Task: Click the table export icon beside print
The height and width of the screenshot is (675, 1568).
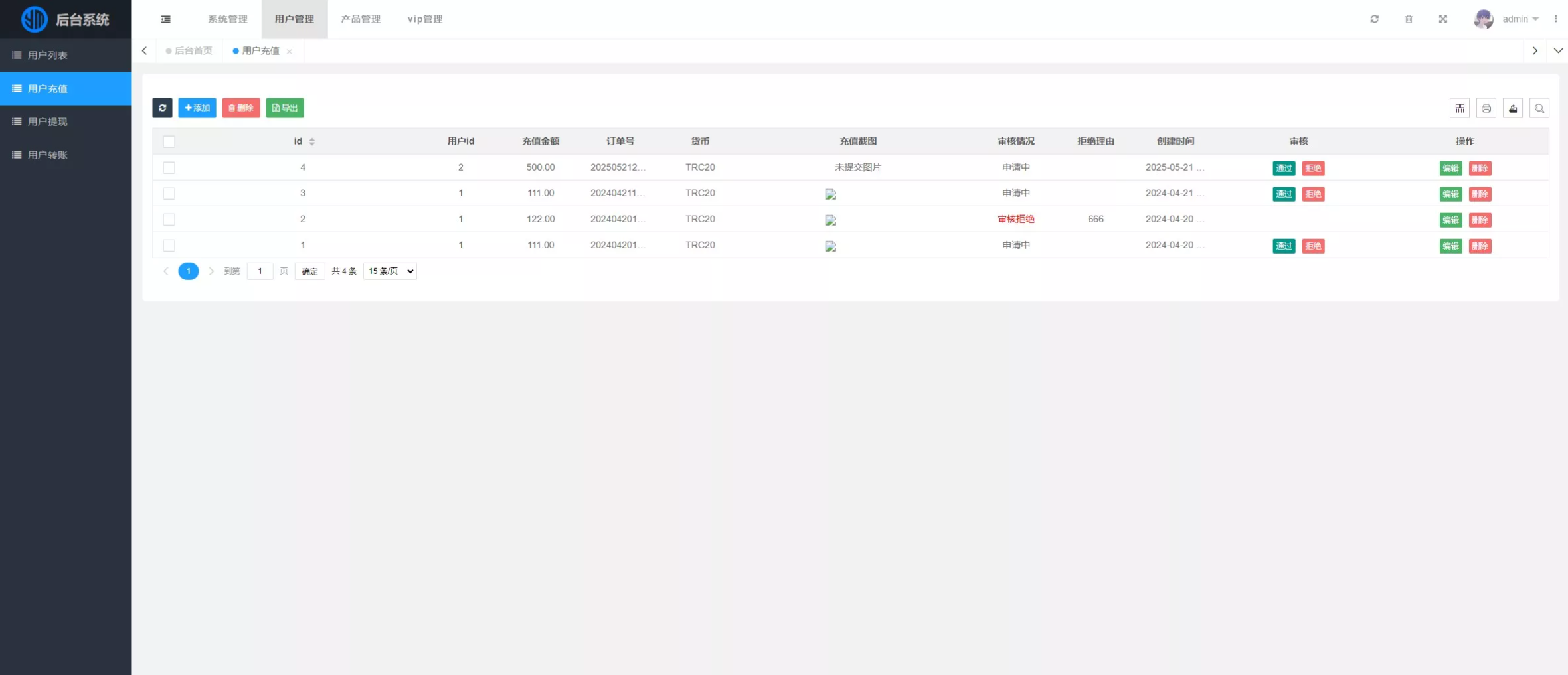Action: pyautogui.click(x=1512, y=108)
